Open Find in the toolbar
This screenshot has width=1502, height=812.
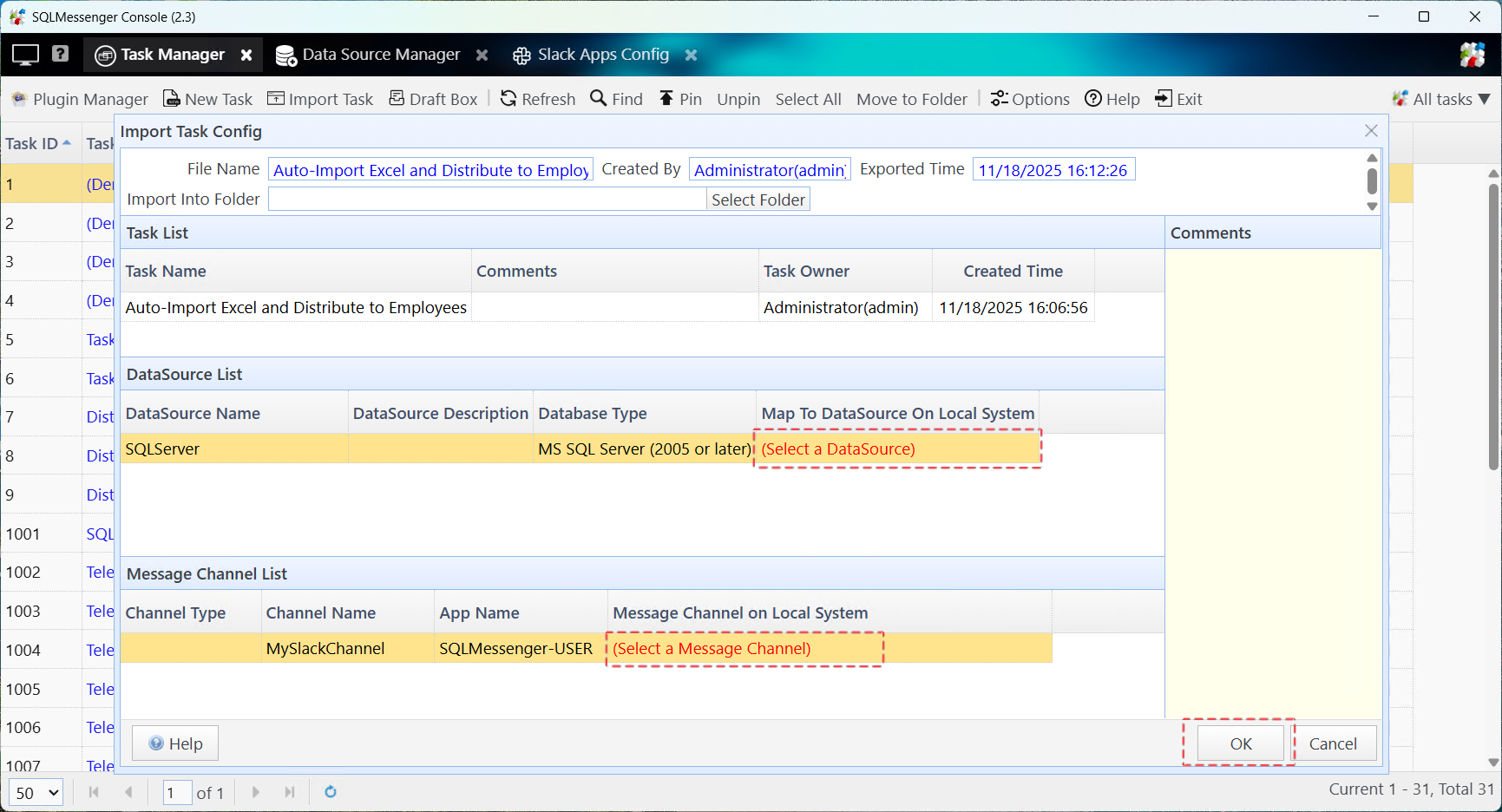click(x=616, y=99)
